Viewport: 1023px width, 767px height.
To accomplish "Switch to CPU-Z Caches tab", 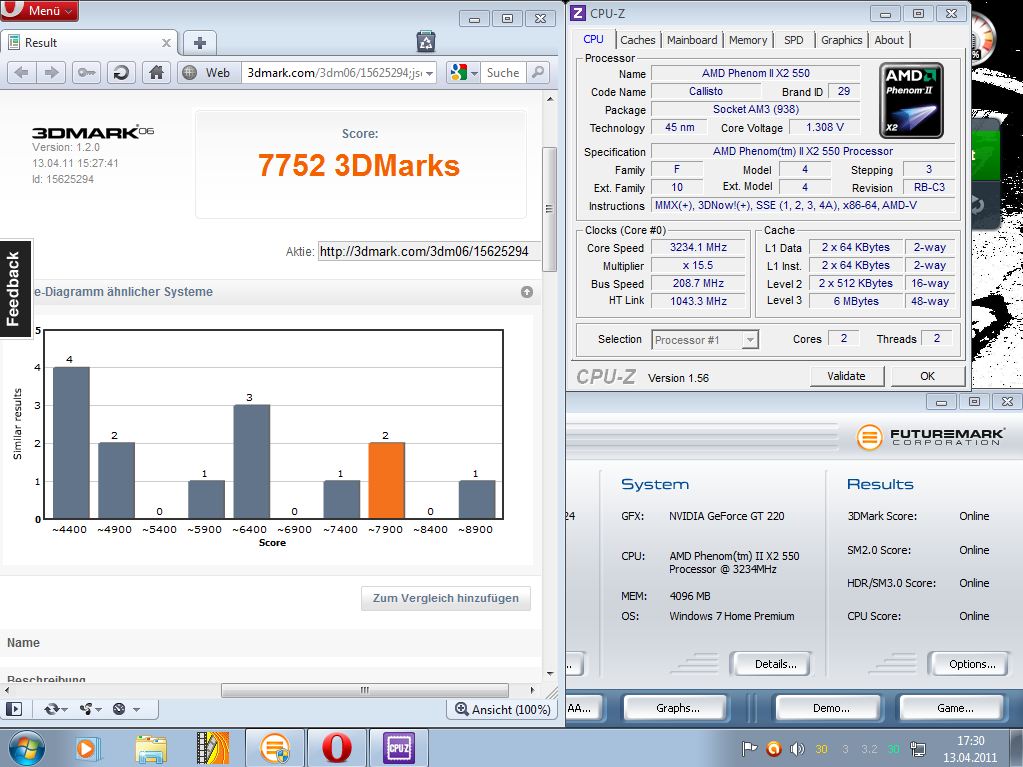I will tap(637, 40).
